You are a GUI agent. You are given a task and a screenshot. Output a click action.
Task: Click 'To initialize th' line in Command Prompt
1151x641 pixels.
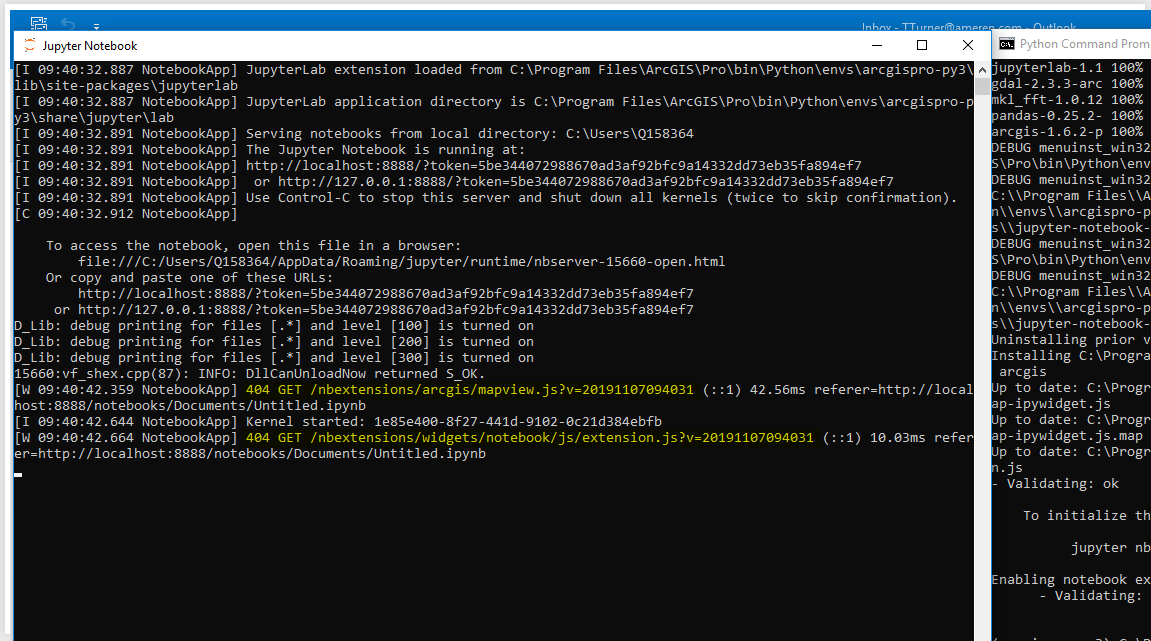point(1086,516)
